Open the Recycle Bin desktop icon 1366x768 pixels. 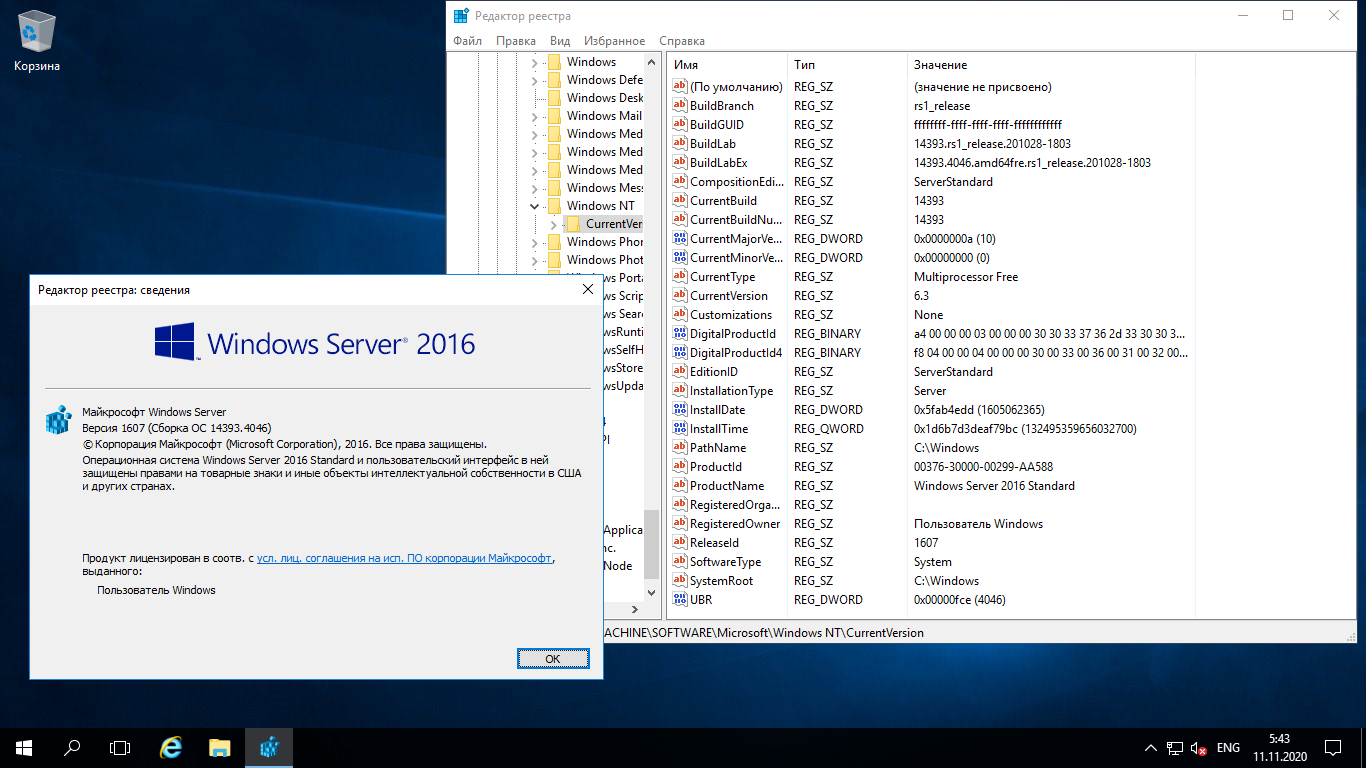(x=36, y=42)
